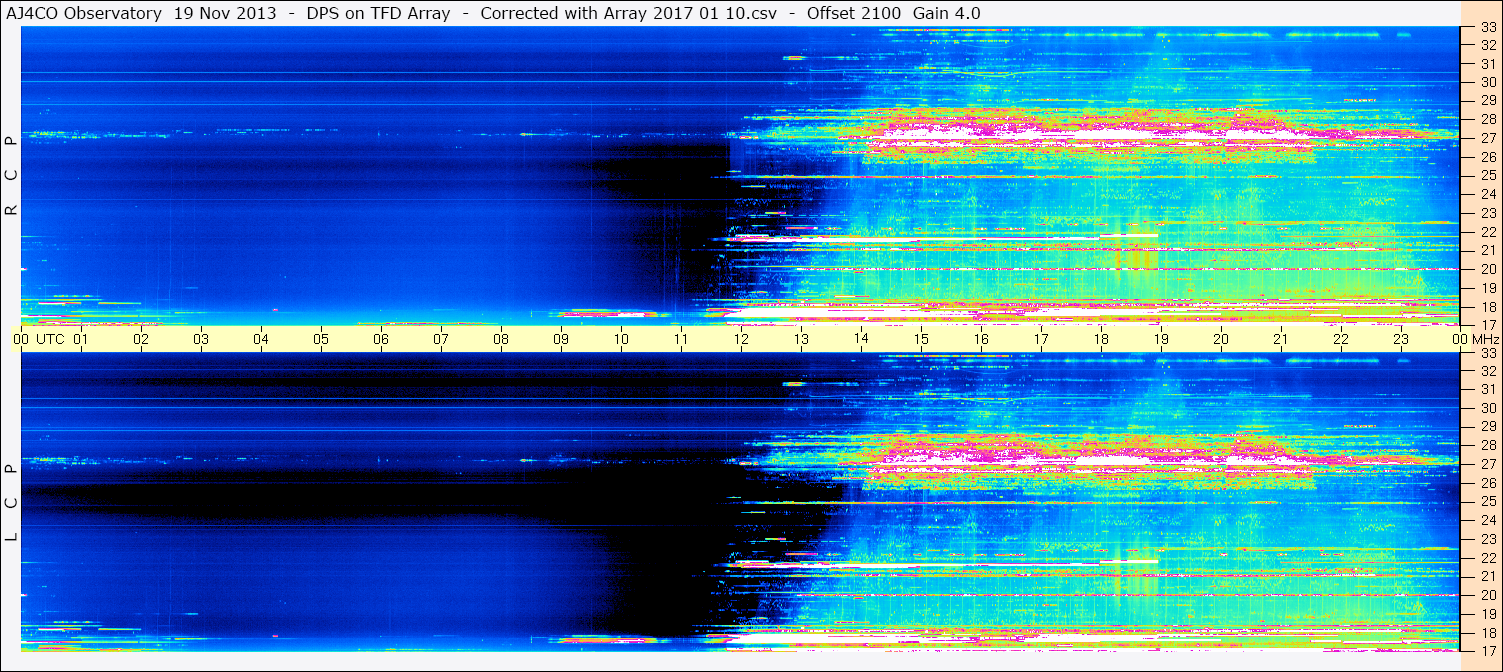Click the 12 hour mark on the UTC axis
The width and height of the screenshot is (1503, 672).
tap(741, 339)
